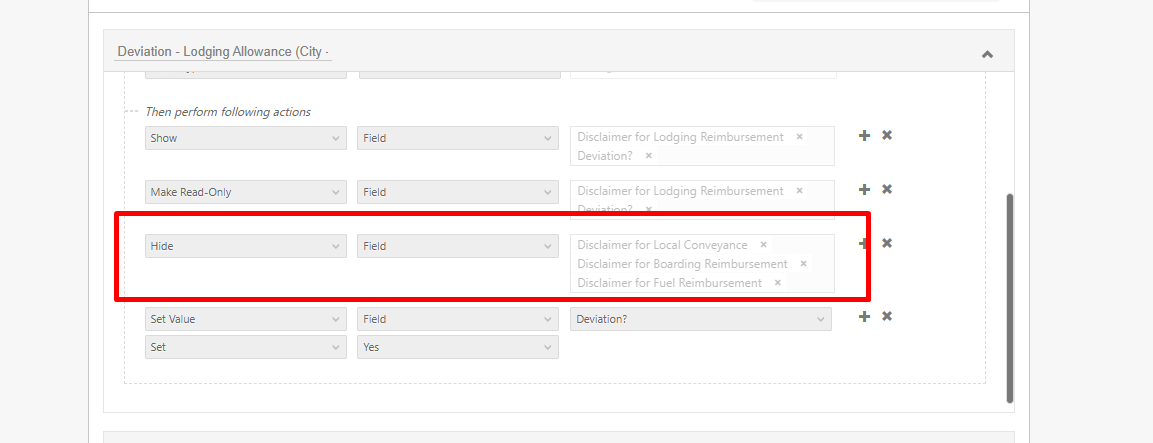Open the Hide action dropdown
Viewport: 1153px width, 443px height.
pyautogui.click(x=246, y=246)
